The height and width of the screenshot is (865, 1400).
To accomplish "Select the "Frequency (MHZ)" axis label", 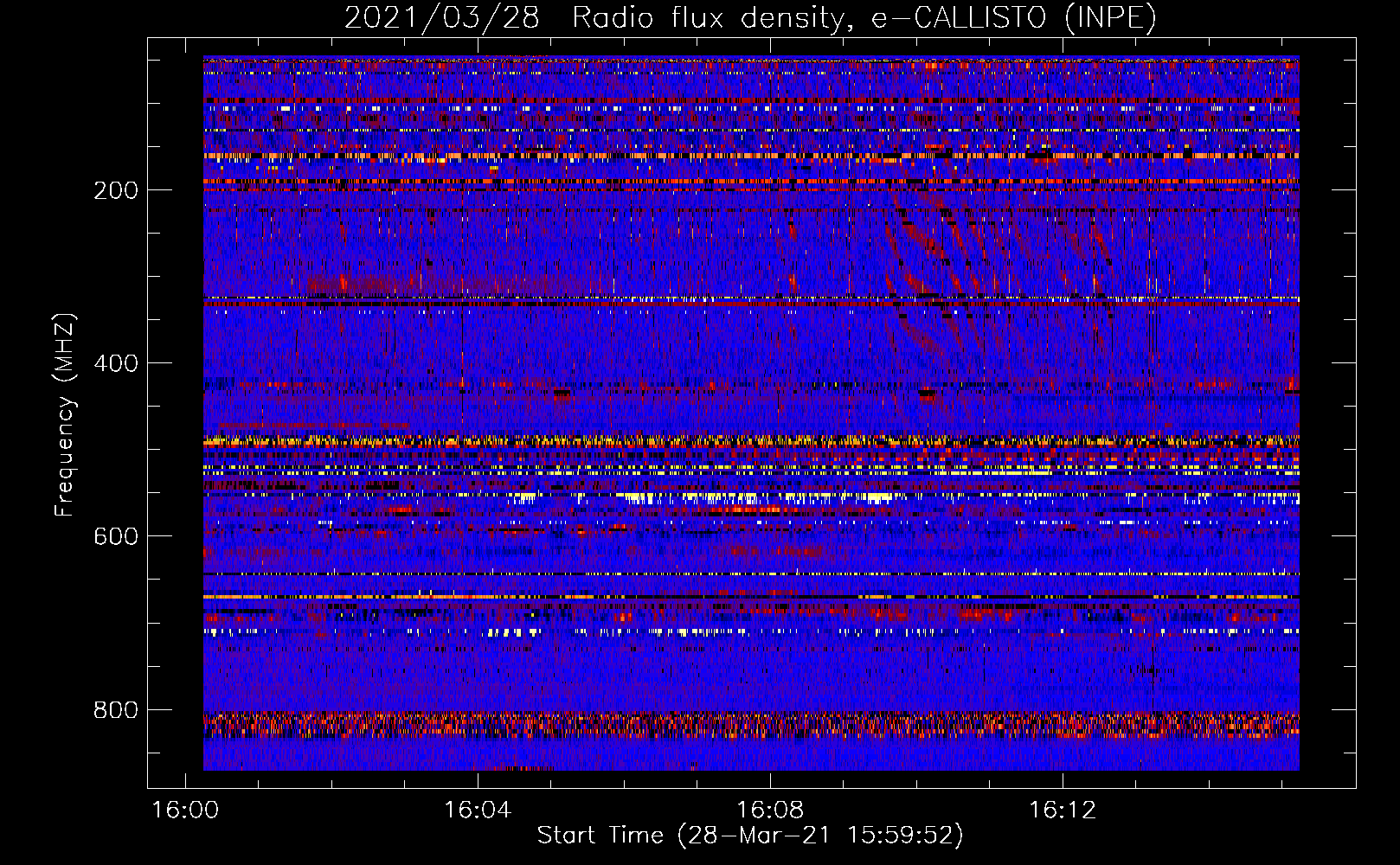I will pos(65,414).
